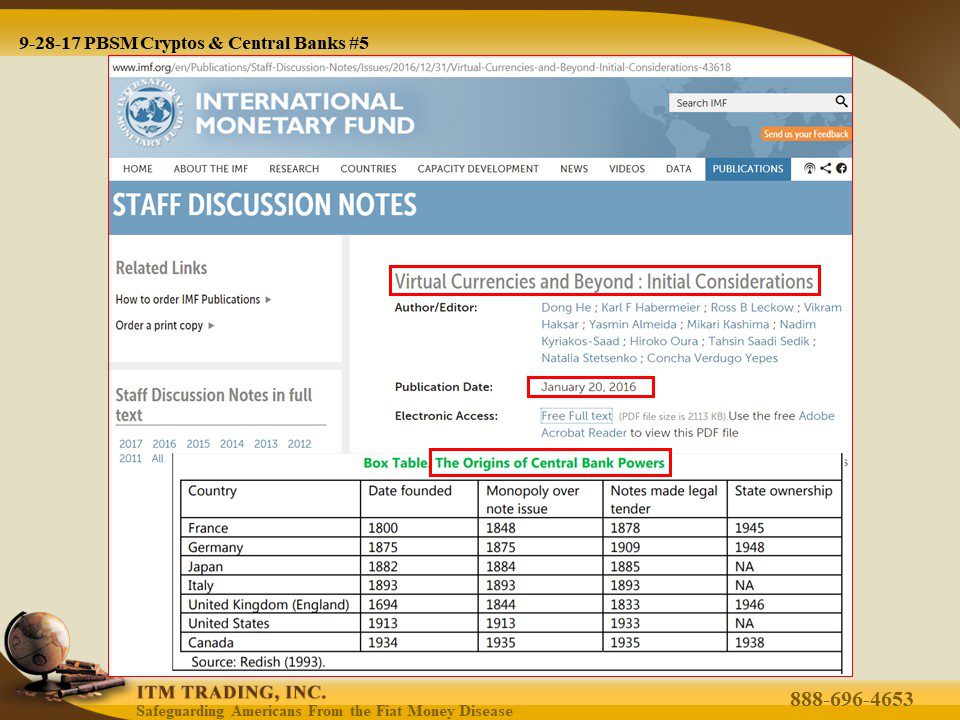
Task: Open author link Dong He
Action: point(566,307)
